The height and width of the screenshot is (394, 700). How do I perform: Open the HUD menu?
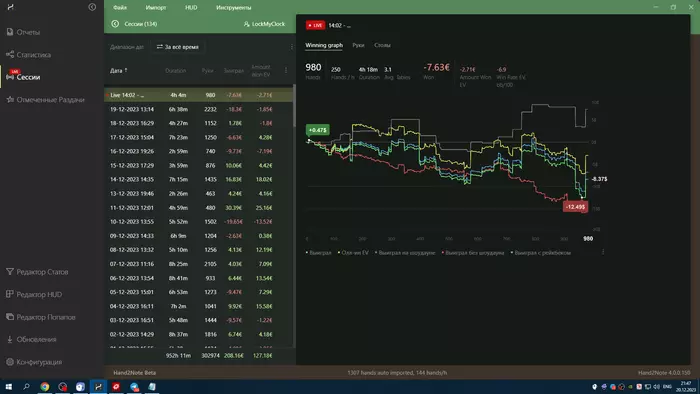click(191, 8)
